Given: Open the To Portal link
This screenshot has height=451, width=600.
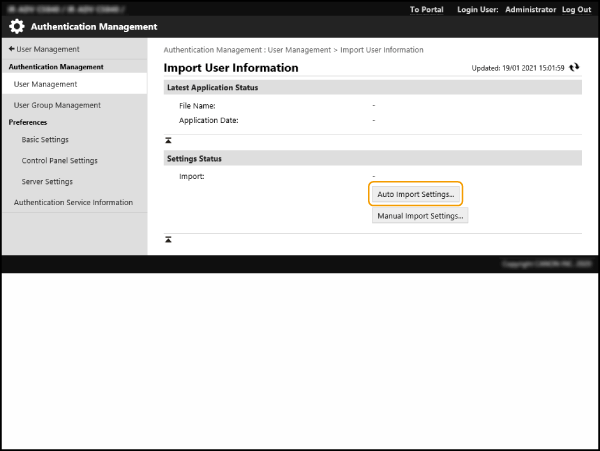Looking at the screenshot, I should coord(427,9).
